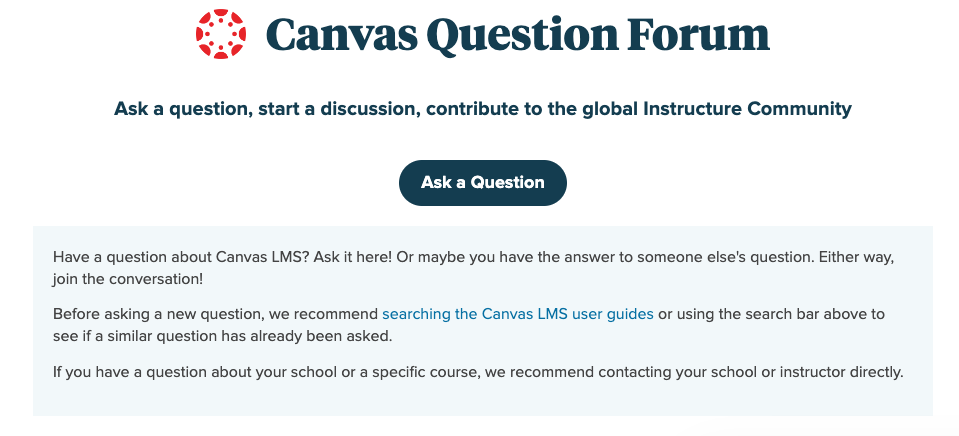Click the "Have a question about Canvas LMS?" sentence
This screenshot has height=436, width=959.
coord(181,256)
